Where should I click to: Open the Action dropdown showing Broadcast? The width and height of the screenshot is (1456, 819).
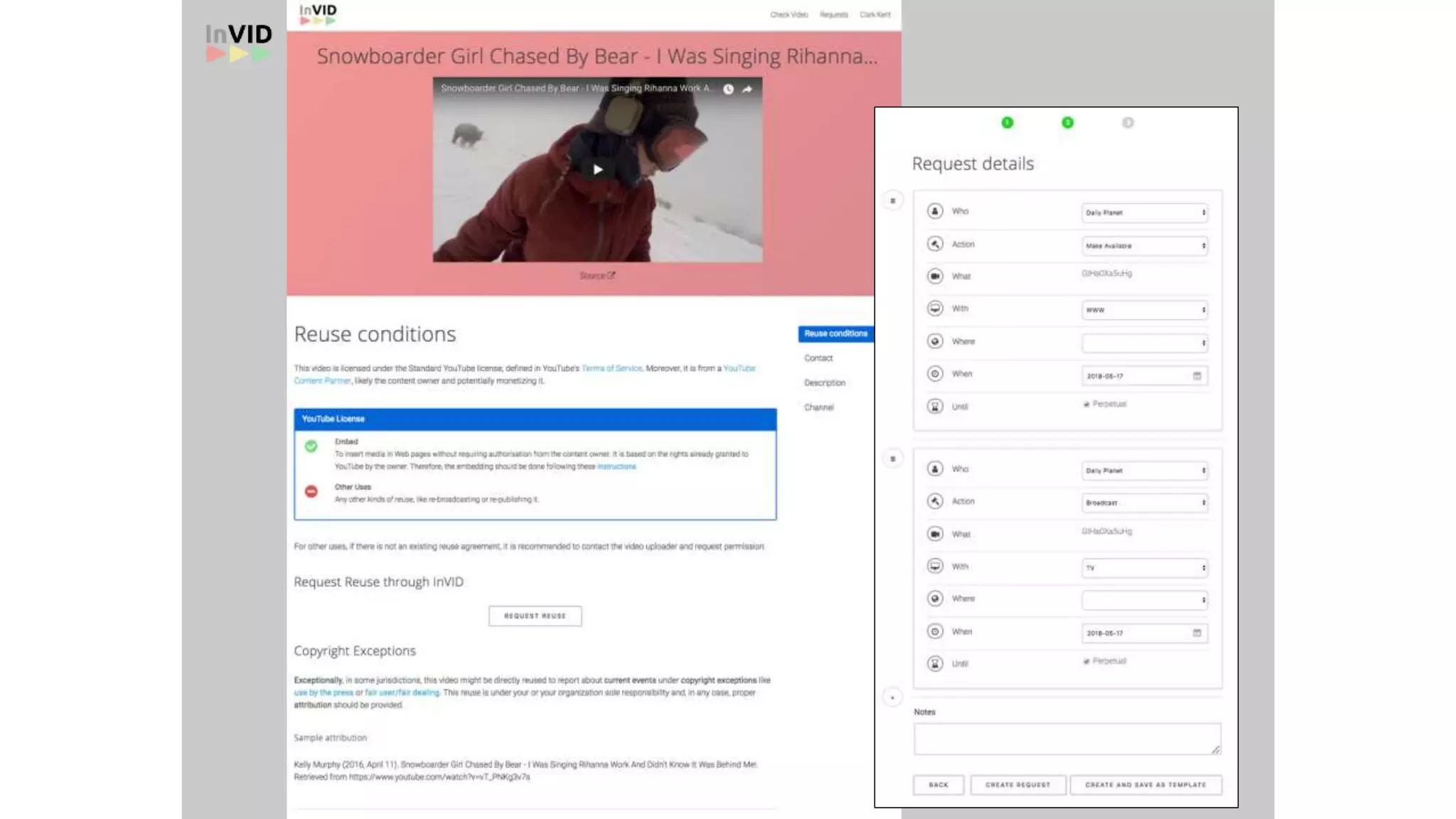1144,503
